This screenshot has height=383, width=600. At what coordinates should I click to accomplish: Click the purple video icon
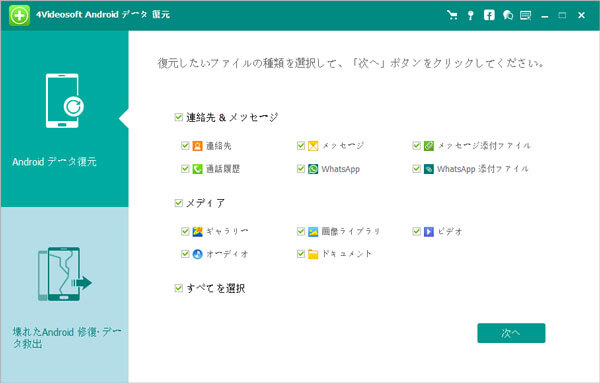click(429, 231)
